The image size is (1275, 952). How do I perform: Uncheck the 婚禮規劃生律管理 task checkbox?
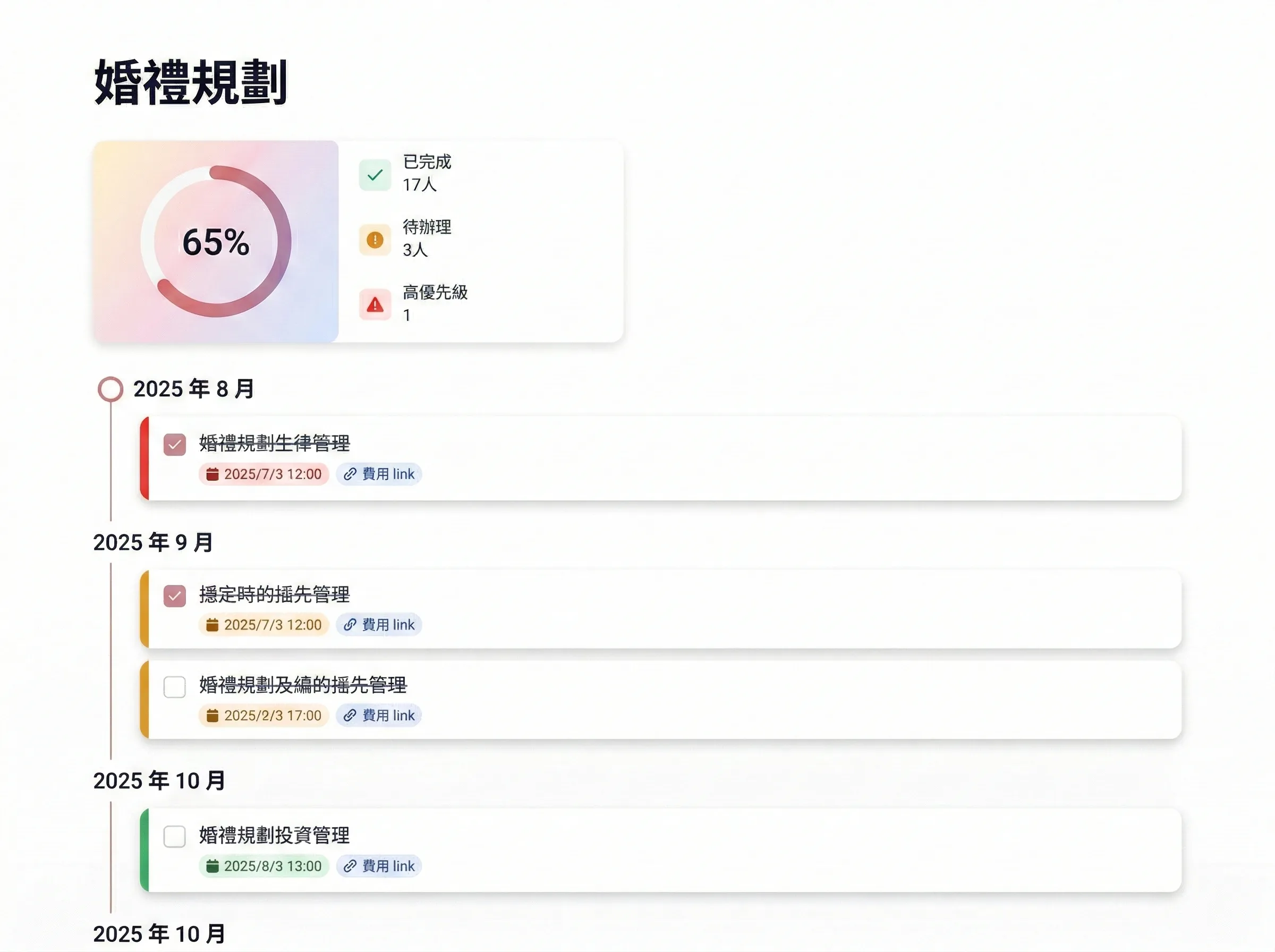pos(175,444)
